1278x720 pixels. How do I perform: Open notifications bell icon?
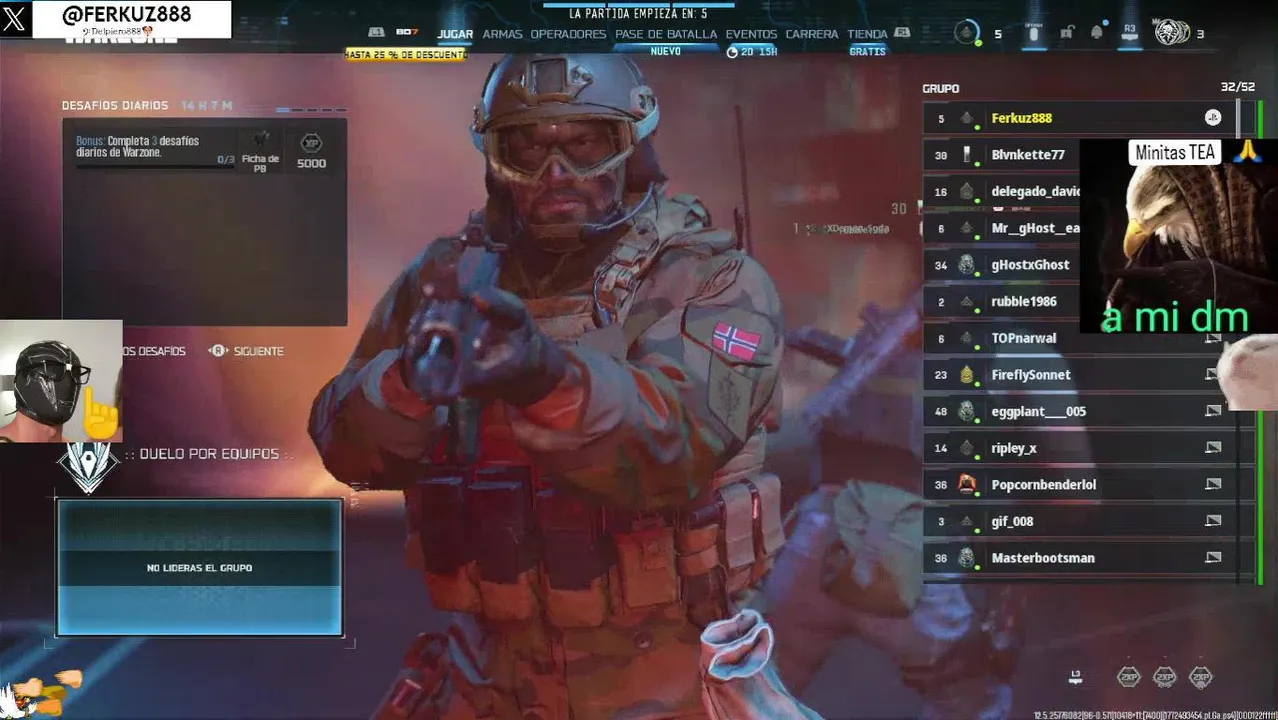(1097, 33)
